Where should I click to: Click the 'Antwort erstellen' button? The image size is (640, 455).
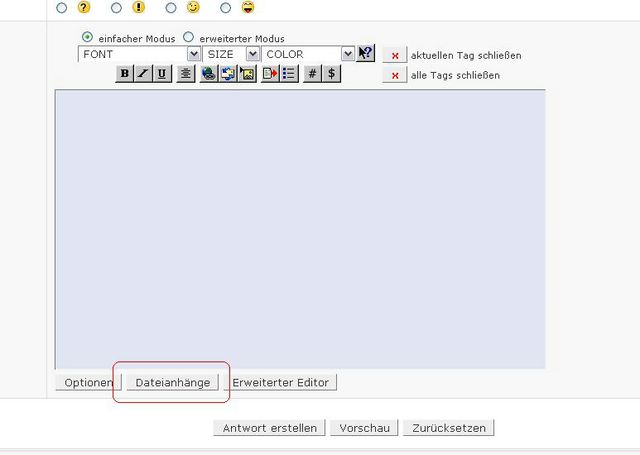tap(269, 428)
